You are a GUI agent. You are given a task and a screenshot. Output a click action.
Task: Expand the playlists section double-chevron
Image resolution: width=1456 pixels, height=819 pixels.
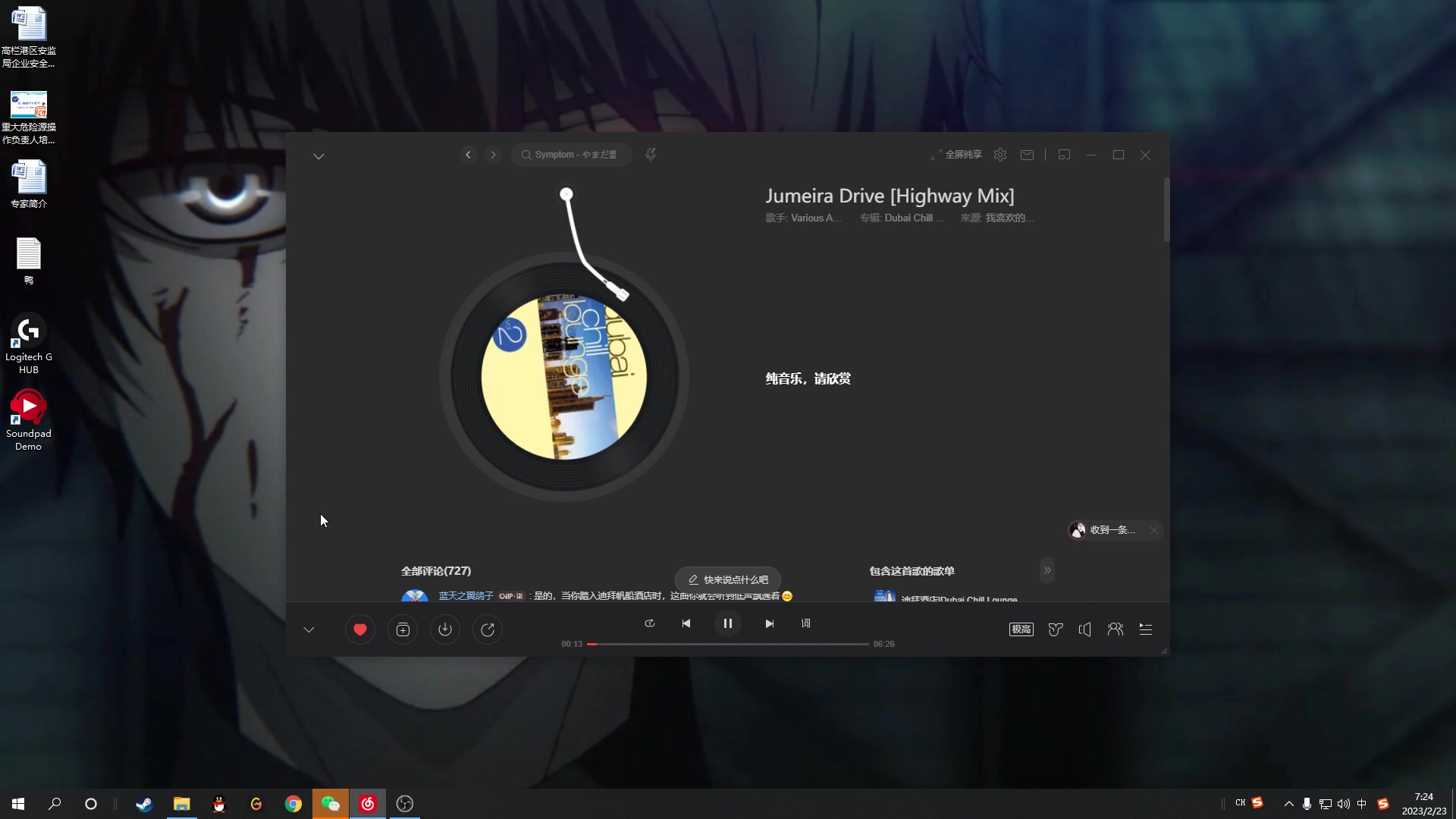pyautogui.click(x=1047, y=570)
